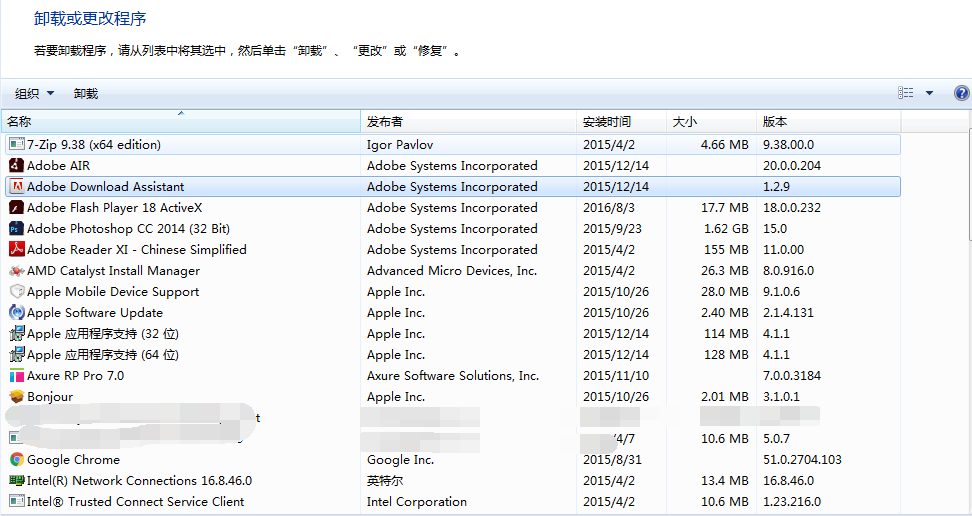Click the Advanced Micro Devices, Inc. cell
This screenshot has height=516, width=972.
point(452,270)
